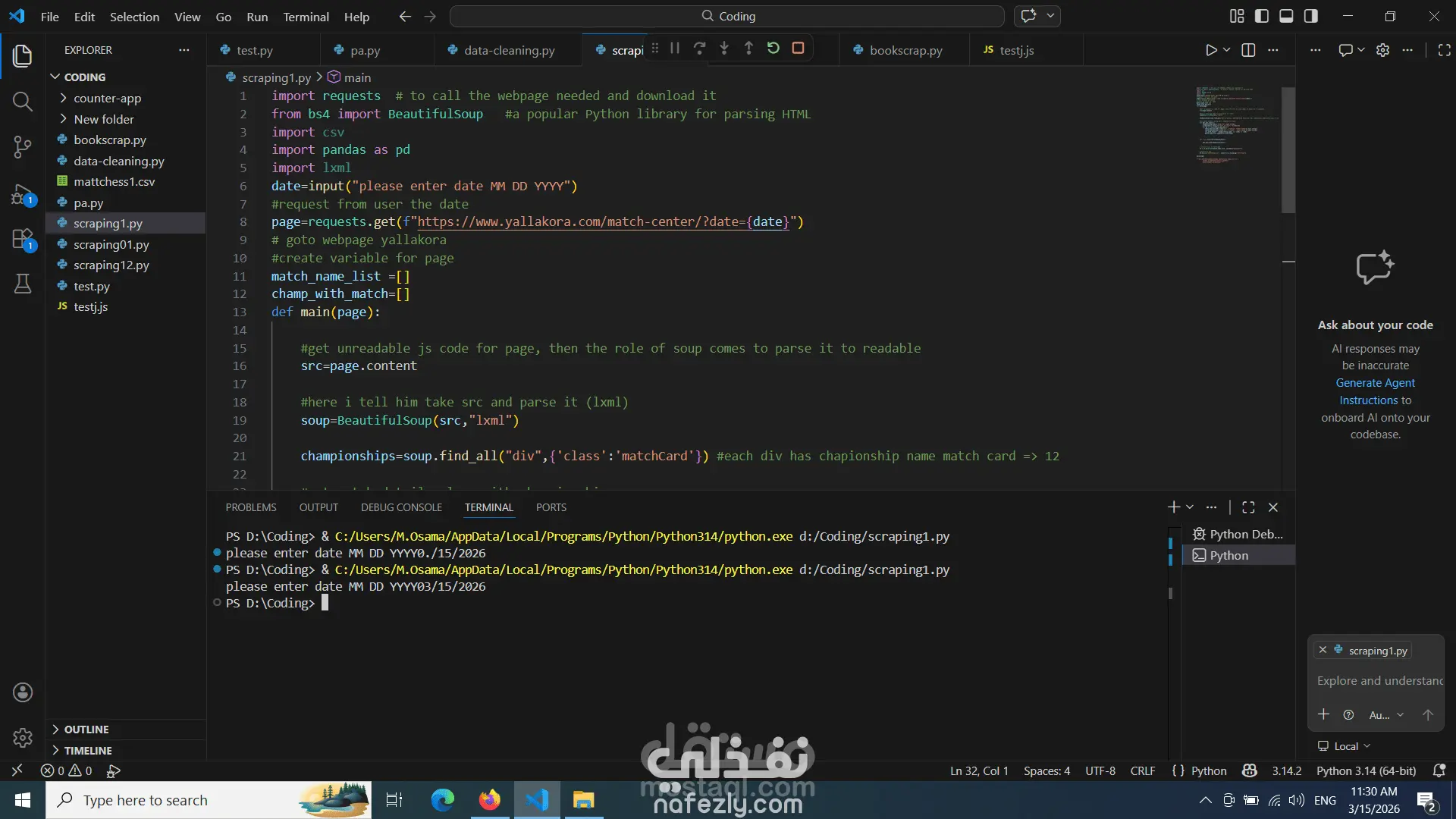Screen dimensions: 1456x819
Task: Click Spaces: 4 indentation setting
Action: tap(1046, 771)
